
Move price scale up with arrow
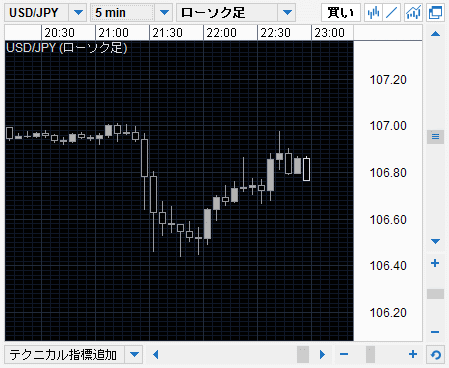[435, 34]
